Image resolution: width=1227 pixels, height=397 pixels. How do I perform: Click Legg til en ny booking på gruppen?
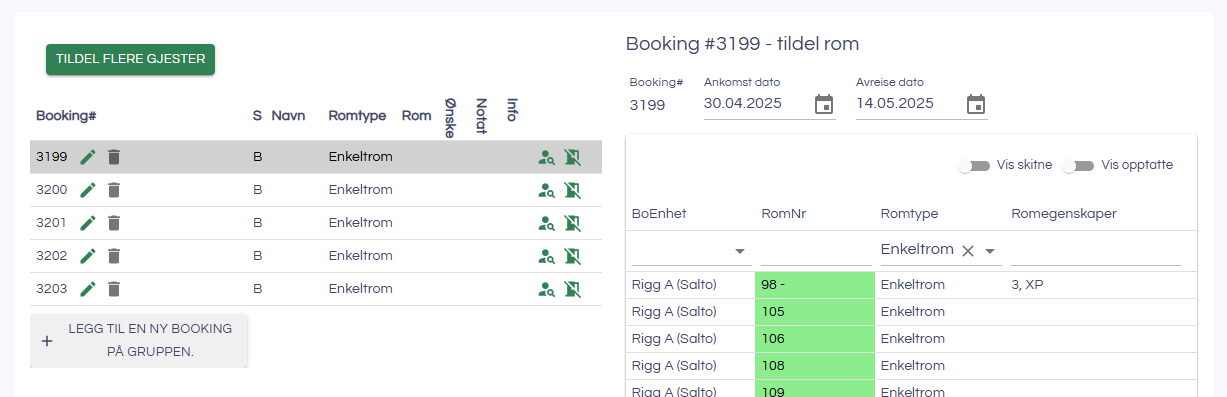pos(139,340)
